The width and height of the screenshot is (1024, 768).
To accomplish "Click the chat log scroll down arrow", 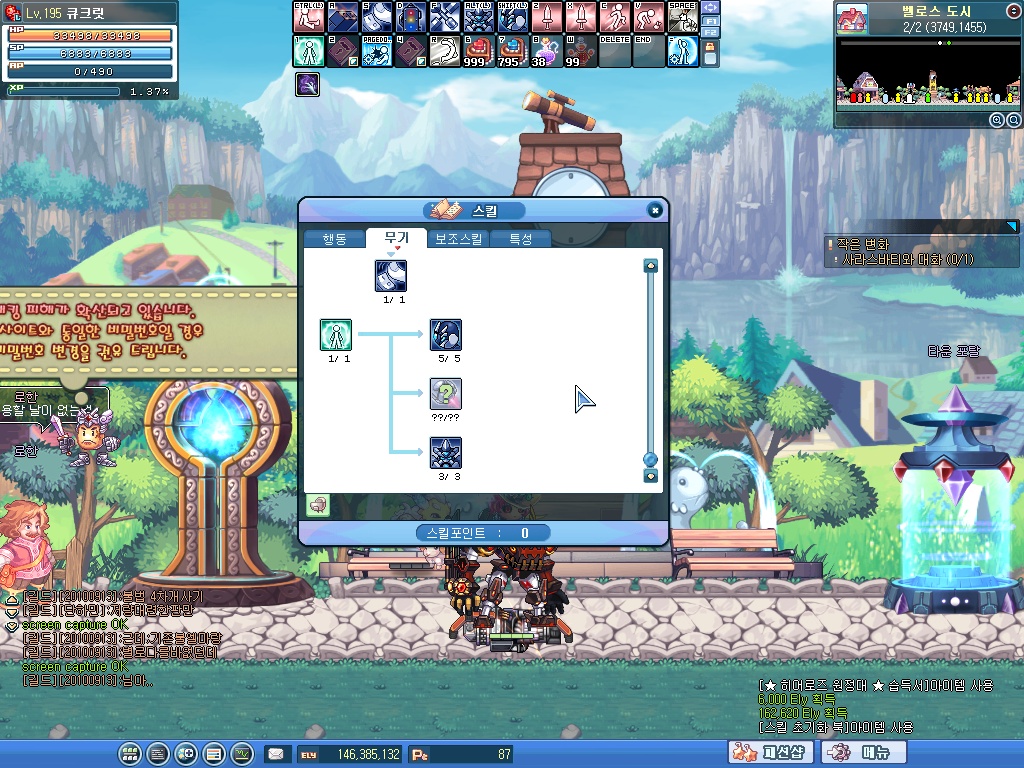I will [12, 613].
